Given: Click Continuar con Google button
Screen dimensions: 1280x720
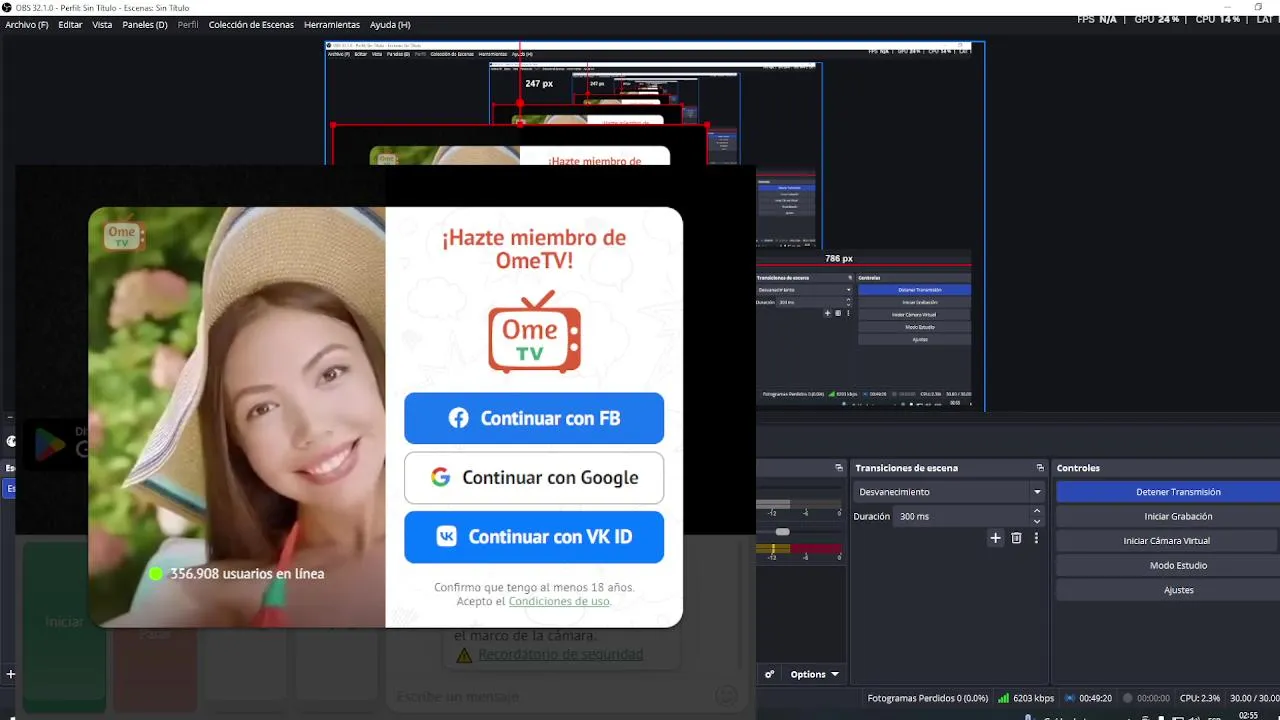Looking at the screenshot, I should click(x=534, y=477).
